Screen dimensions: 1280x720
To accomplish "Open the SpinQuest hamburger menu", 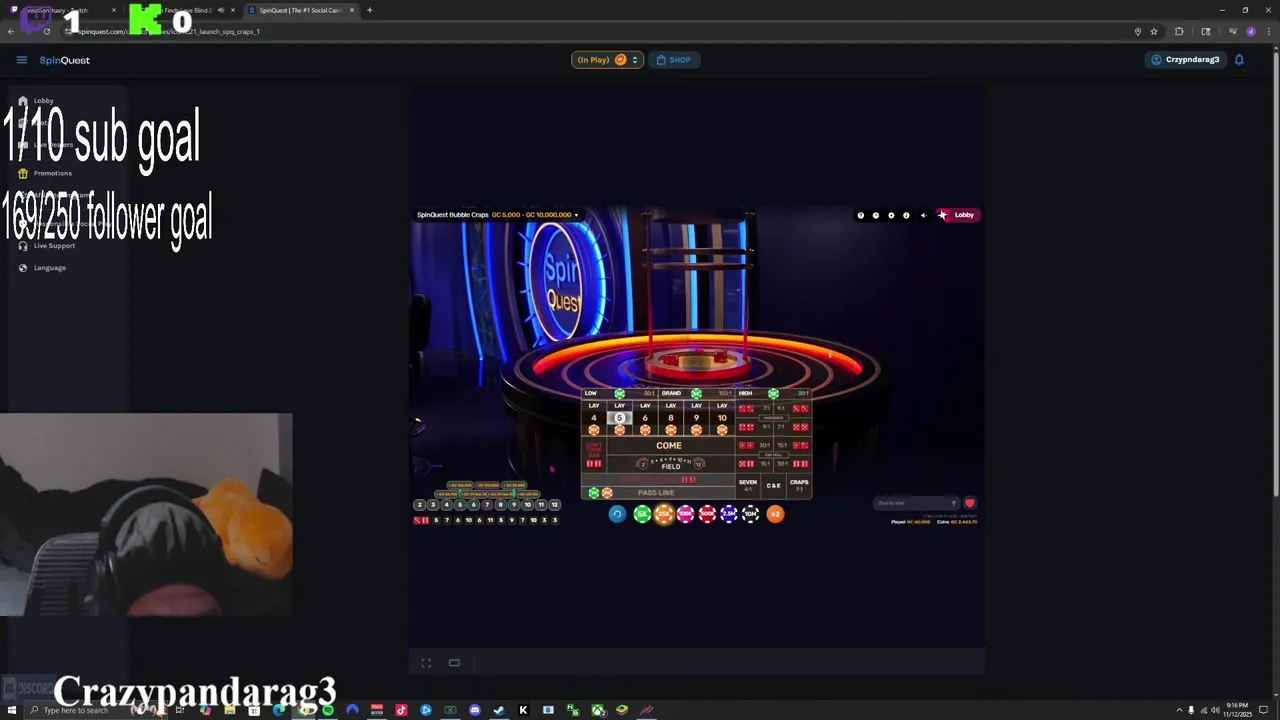I will point(21,60).
